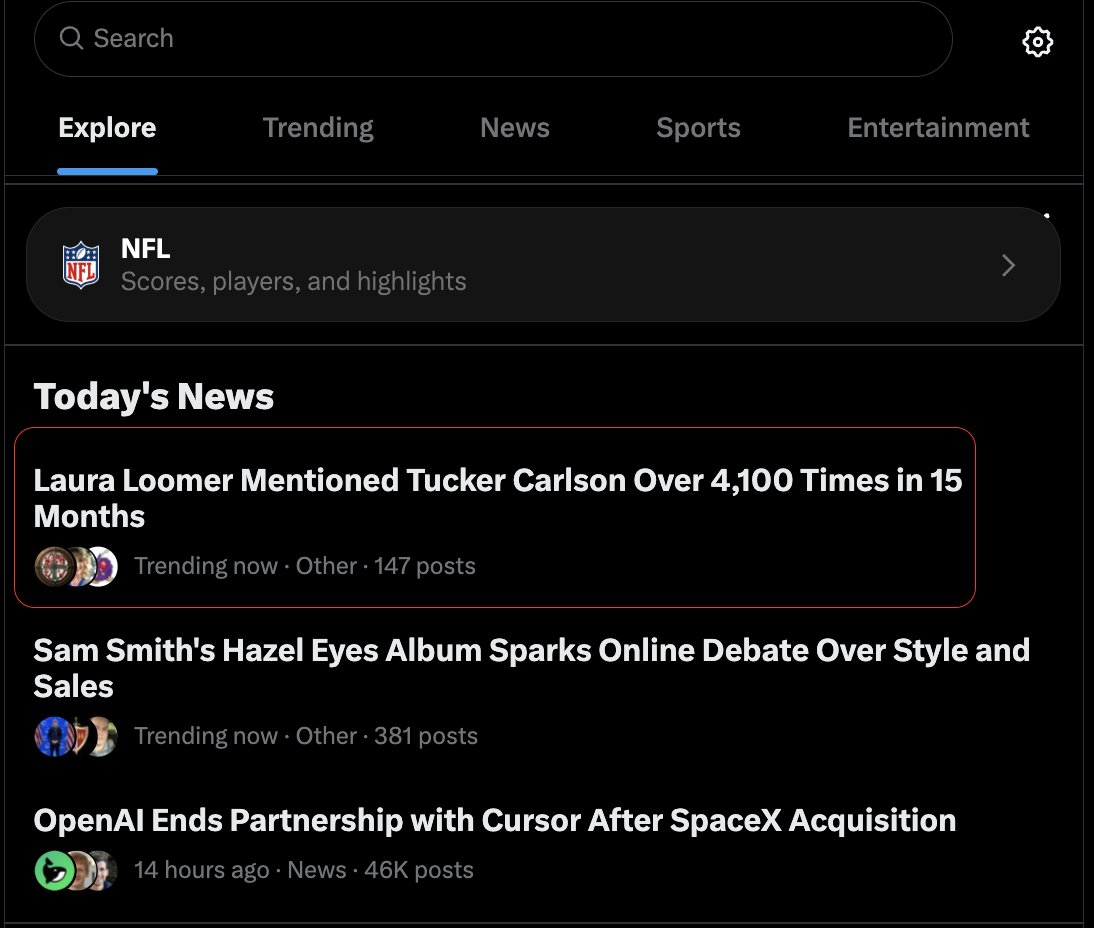This screenshot has width=1094, height=928.
Task: Click avatar cluster beside '381 posts'
Action: click(x=76, y=736)
